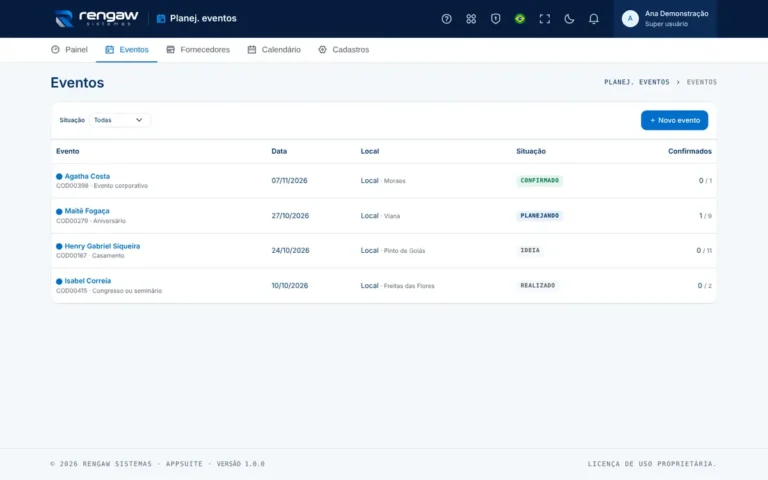Click date 27/10/2026
Screen dimensions: 768x480
pos(290,216)
